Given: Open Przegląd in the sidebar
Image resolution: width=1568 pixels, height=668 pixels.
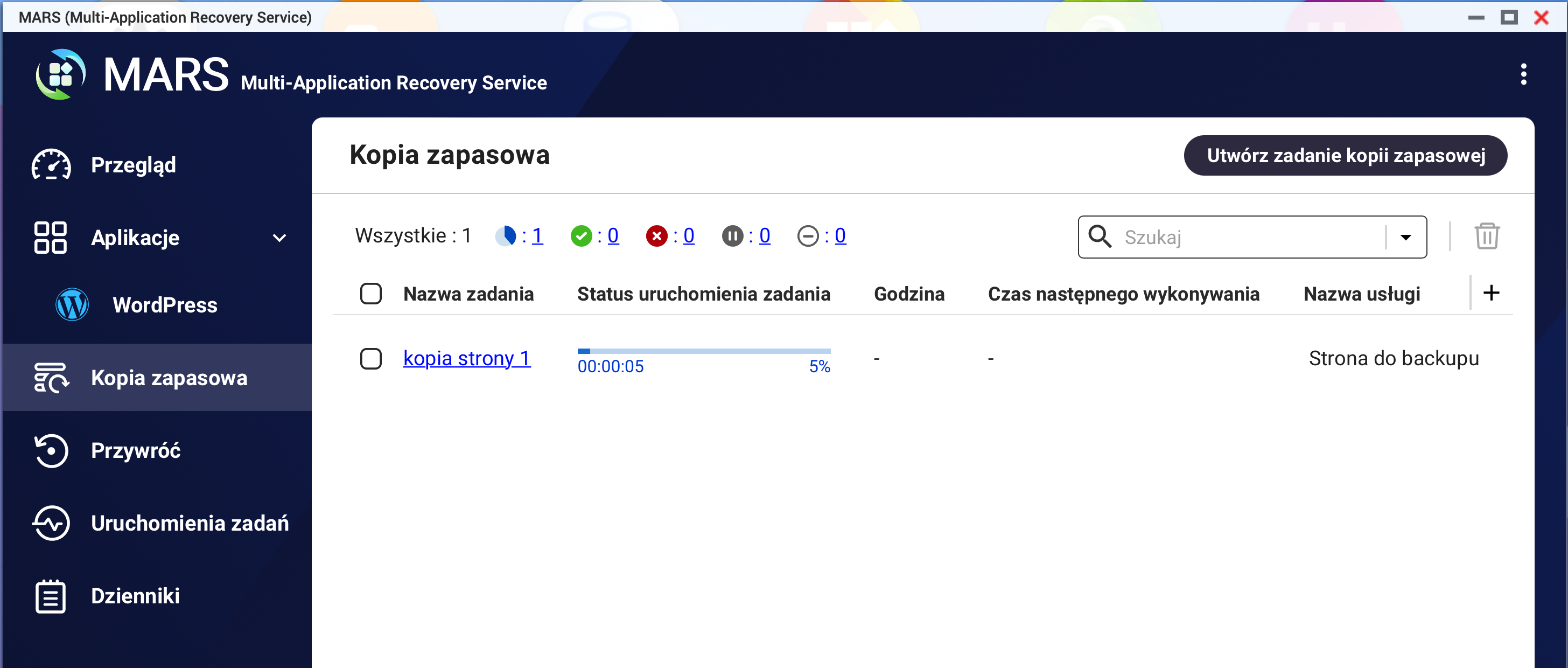Looking at the screenshot, I should pyautogui.click(x=134, y=165).
